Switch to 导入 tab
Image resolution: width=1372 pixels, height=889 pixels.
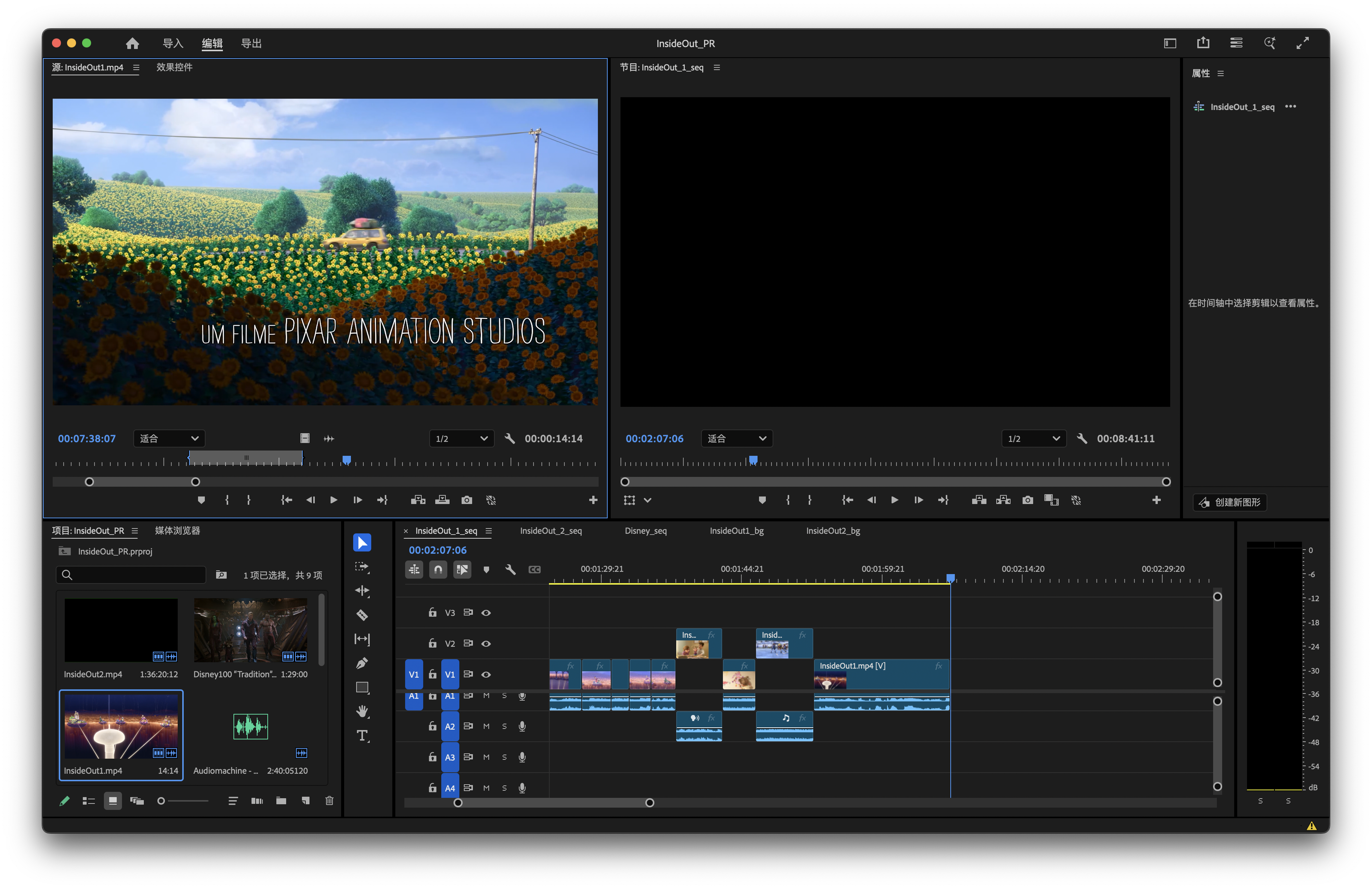tap(172, 43)
